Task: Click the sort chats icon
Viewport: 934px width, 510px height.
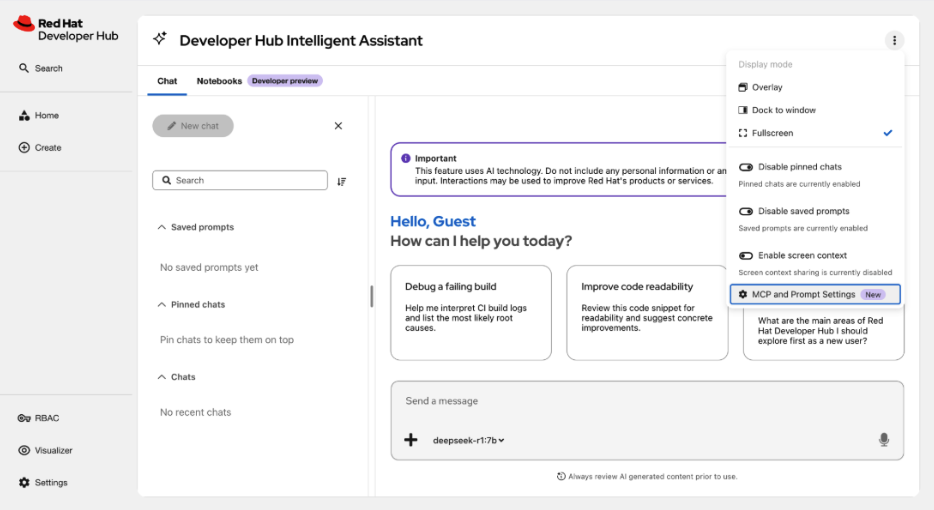Action: tap(341, 181)
